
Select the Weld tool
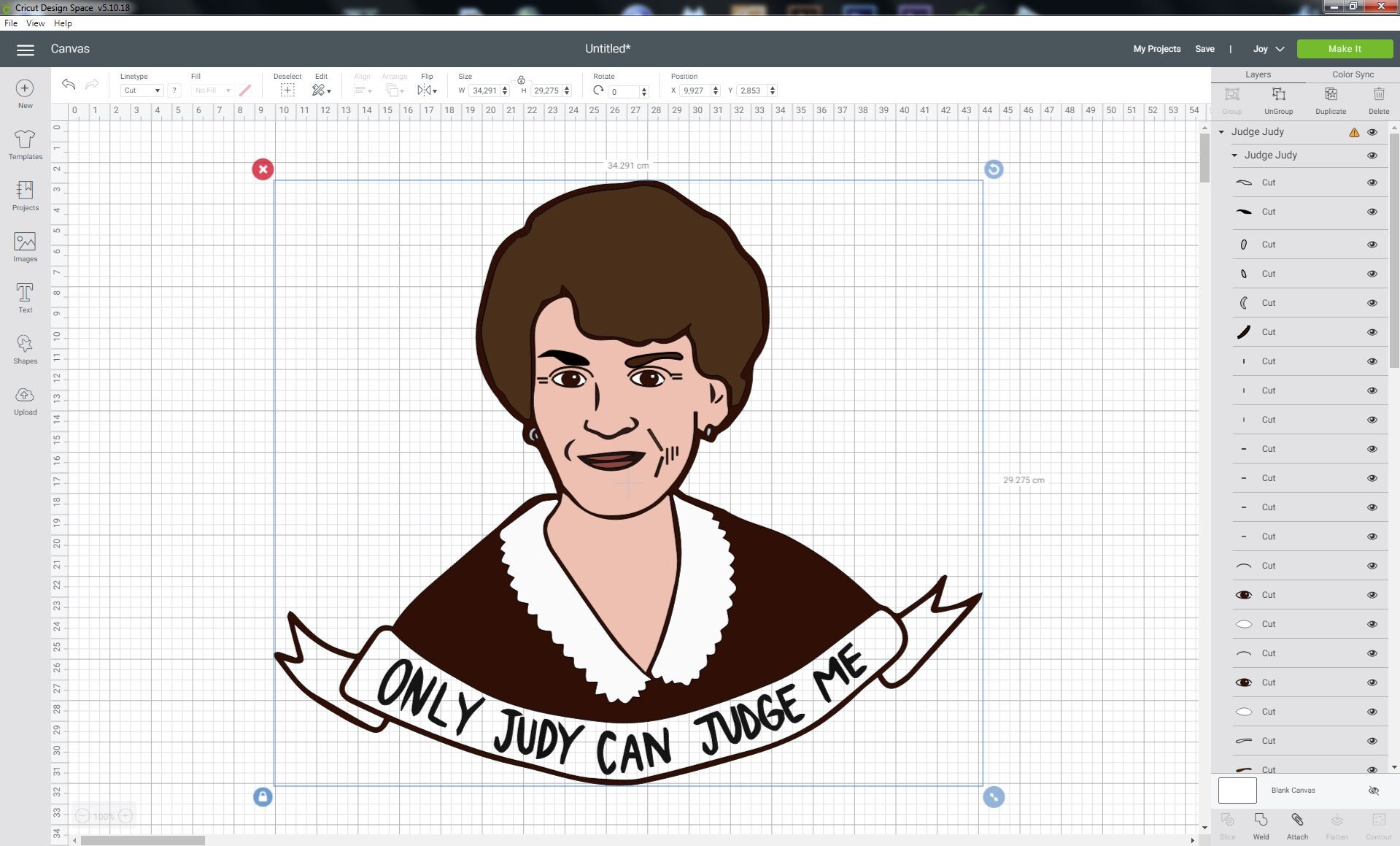click(1260, 826)
